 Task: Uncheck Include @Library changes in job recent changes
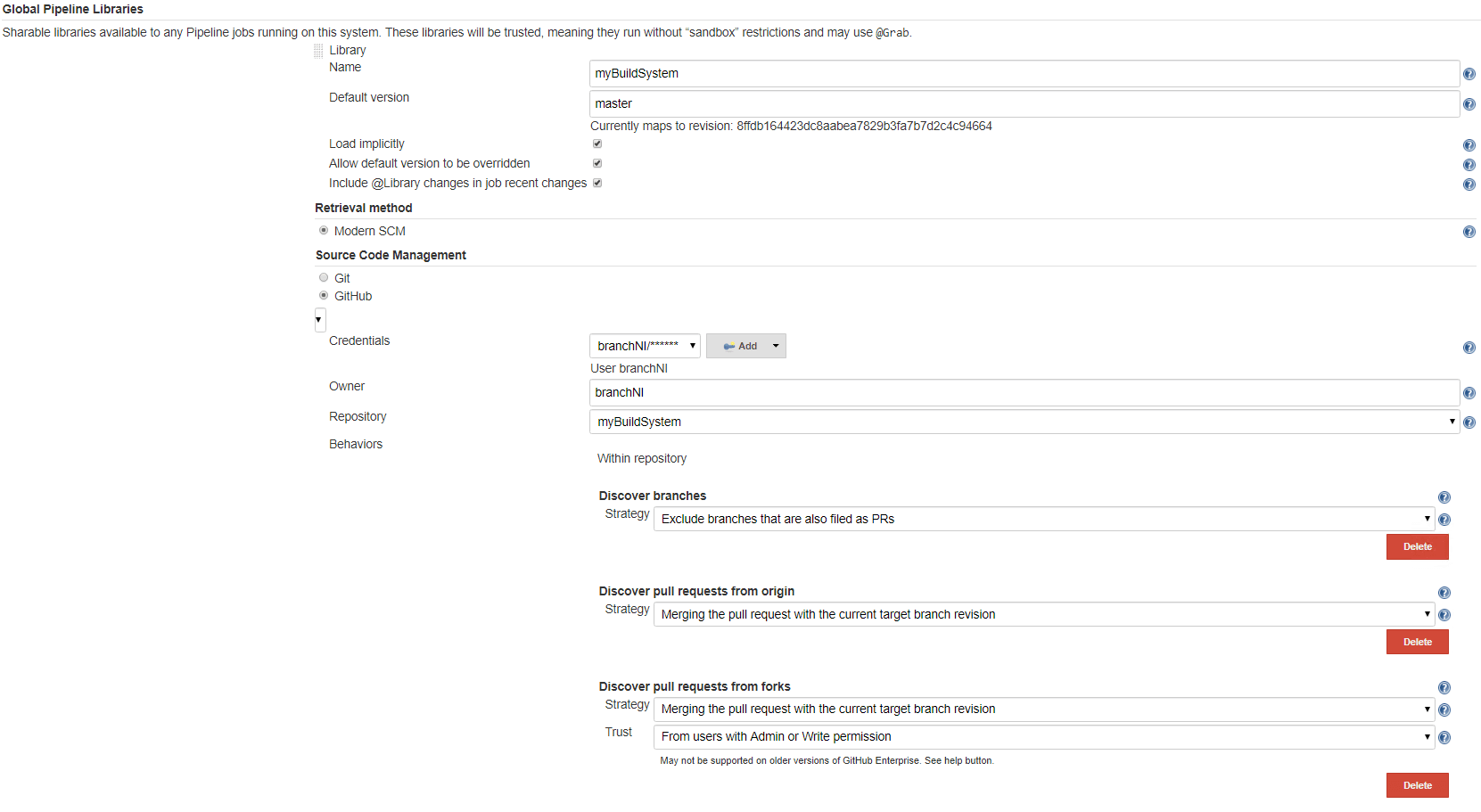click(x=597, y=183)
